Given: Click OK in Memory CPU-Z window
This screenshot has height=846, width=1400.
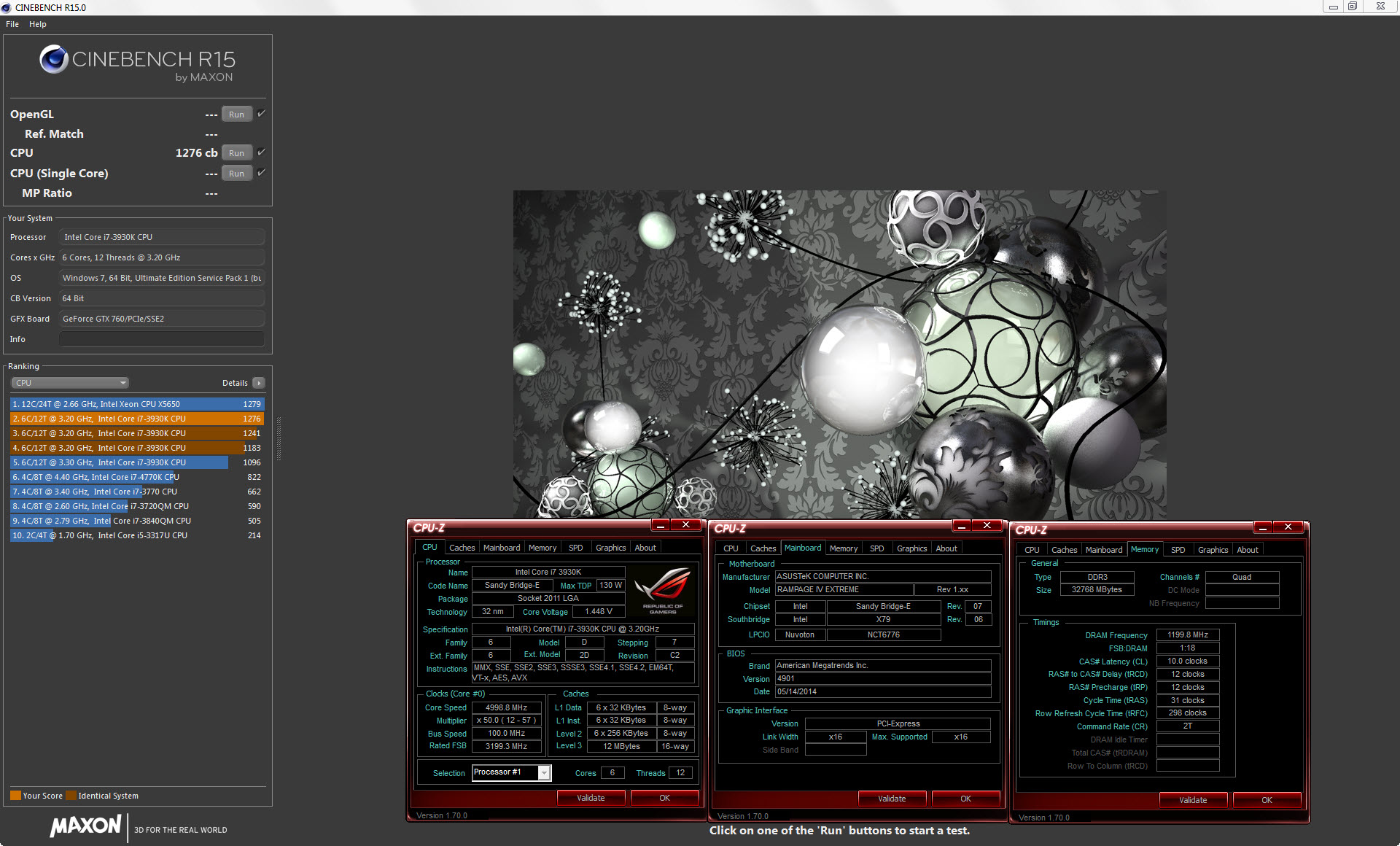Looking at the screenshot, I should point(1267,800).
